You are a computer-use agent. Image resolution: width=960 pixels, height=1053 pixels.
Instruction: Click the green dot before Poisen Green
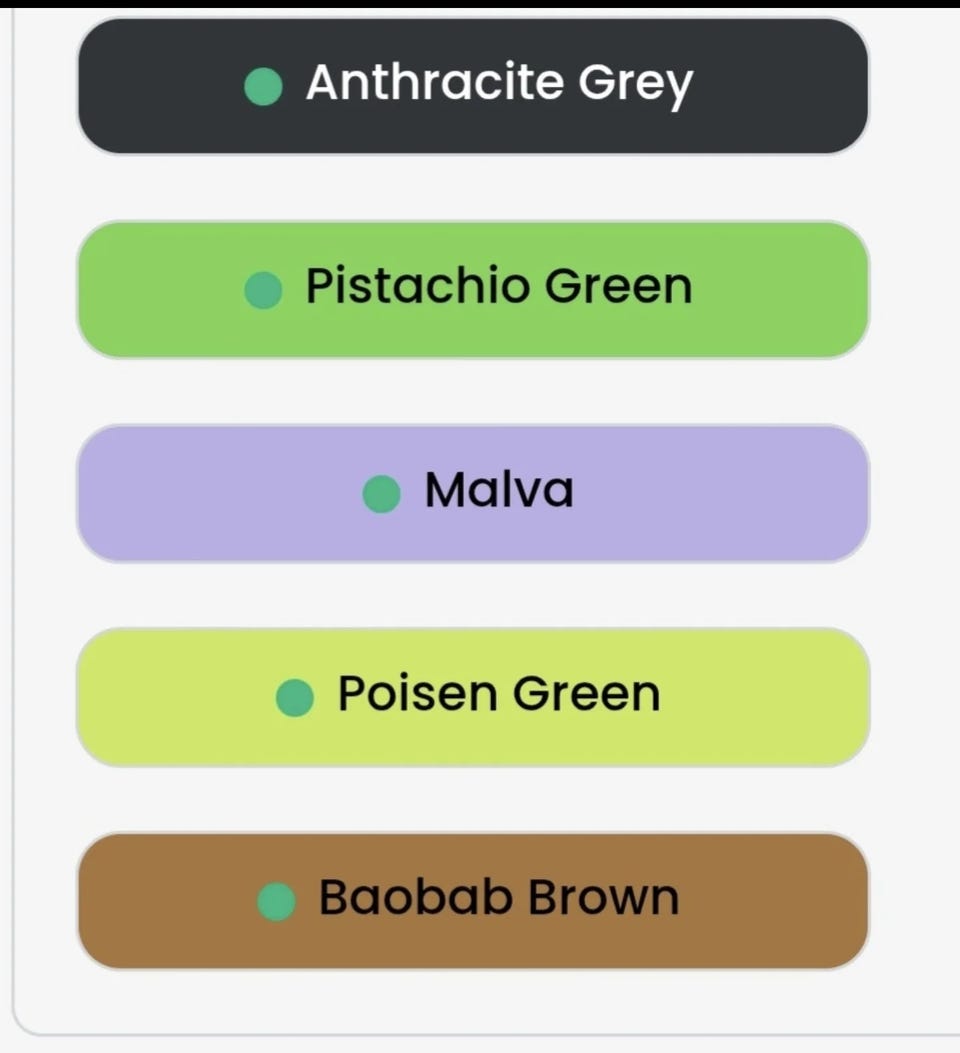[295, 698]
